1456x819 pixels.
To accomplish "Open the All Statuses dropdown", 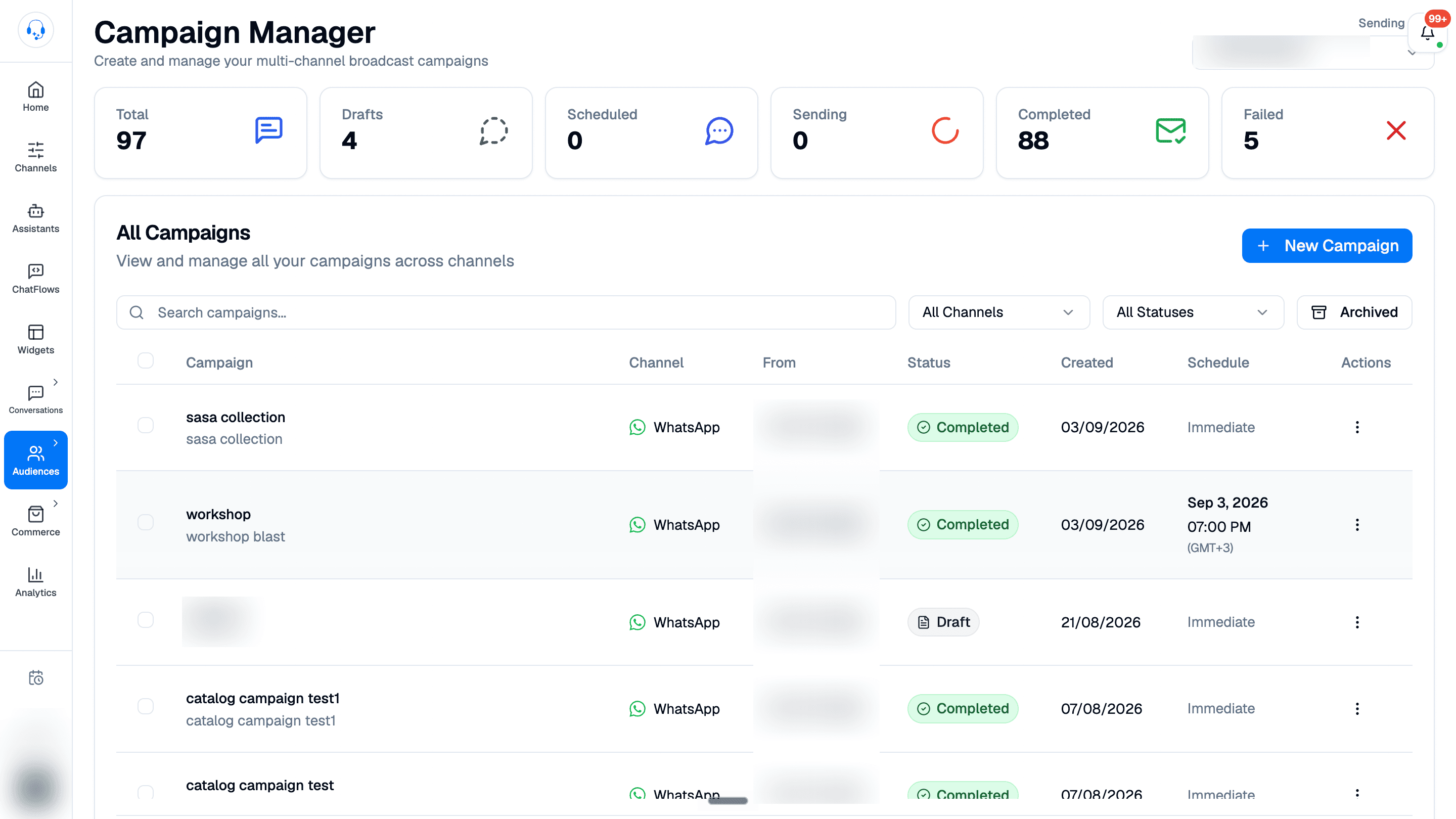I will [1193, 312].
